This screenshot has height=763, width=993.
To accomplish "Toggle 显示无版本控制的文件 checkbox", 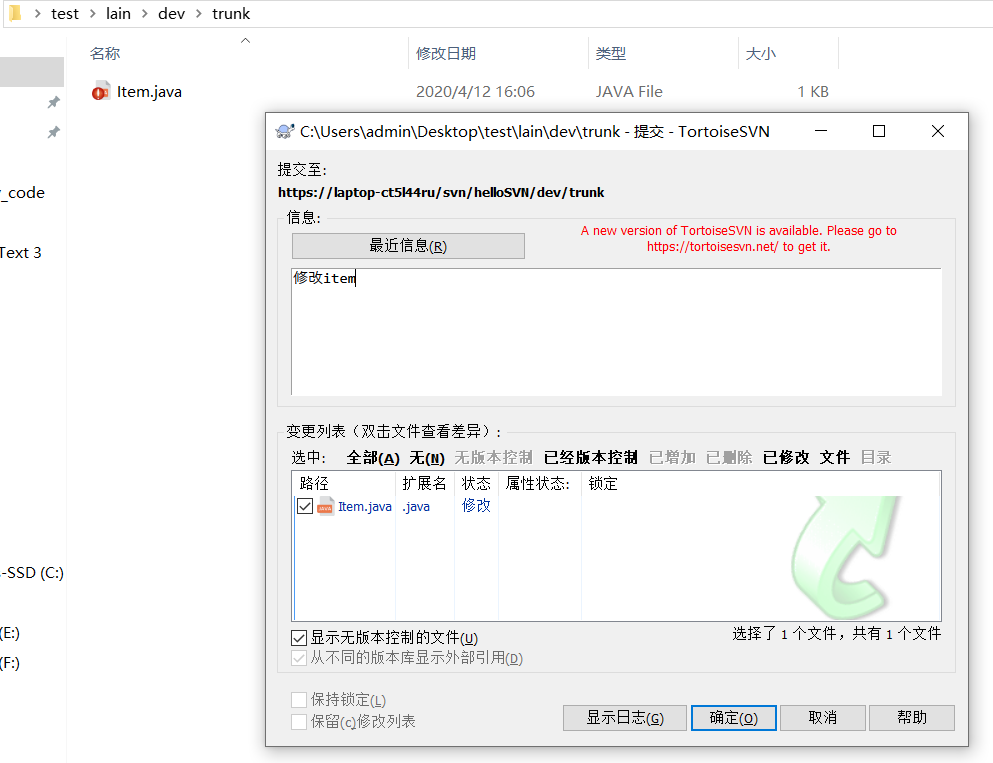I will (299, 638).
